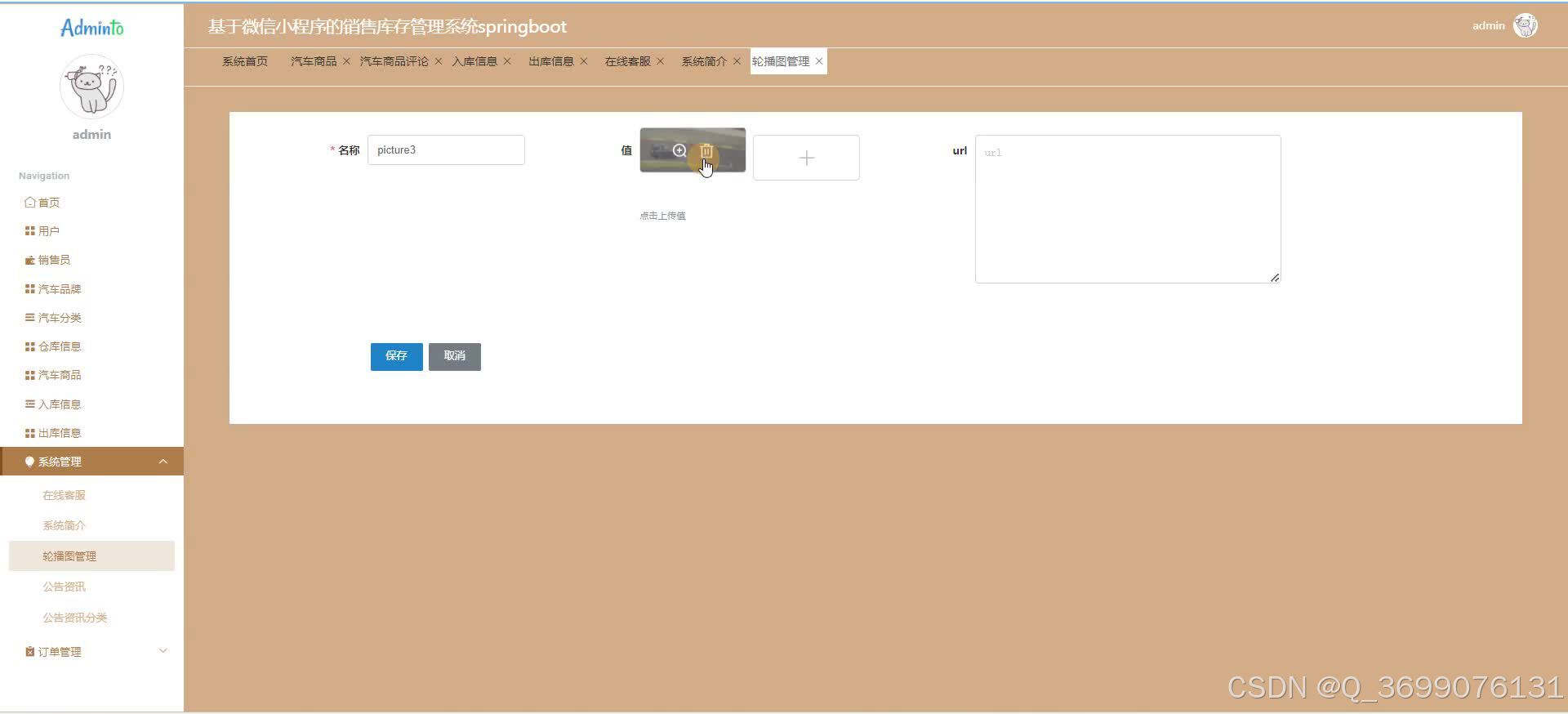Click the 保存 button

click(397, 356)
